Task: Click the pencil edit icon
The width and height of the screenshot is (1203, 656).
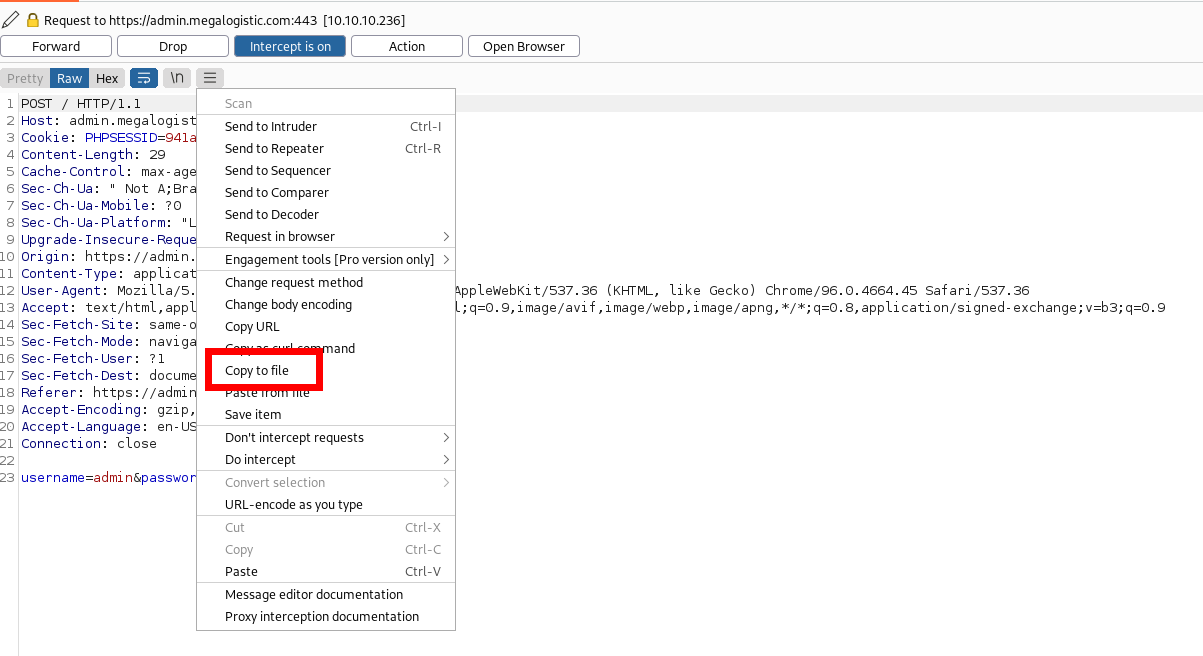Action: [11, 20]
